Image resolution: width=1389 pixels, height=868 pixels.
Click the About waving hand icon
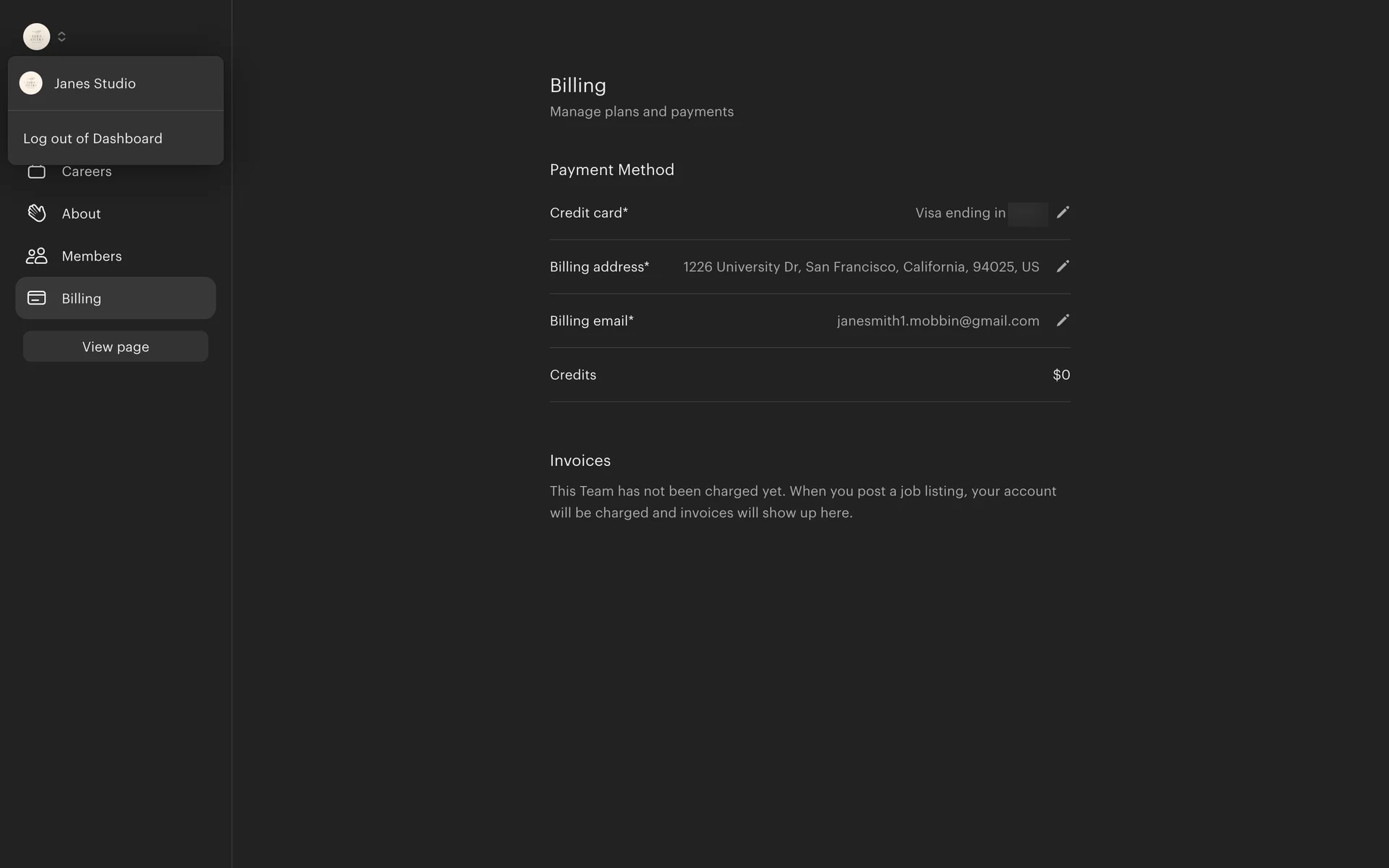click(x=36, y=213)
